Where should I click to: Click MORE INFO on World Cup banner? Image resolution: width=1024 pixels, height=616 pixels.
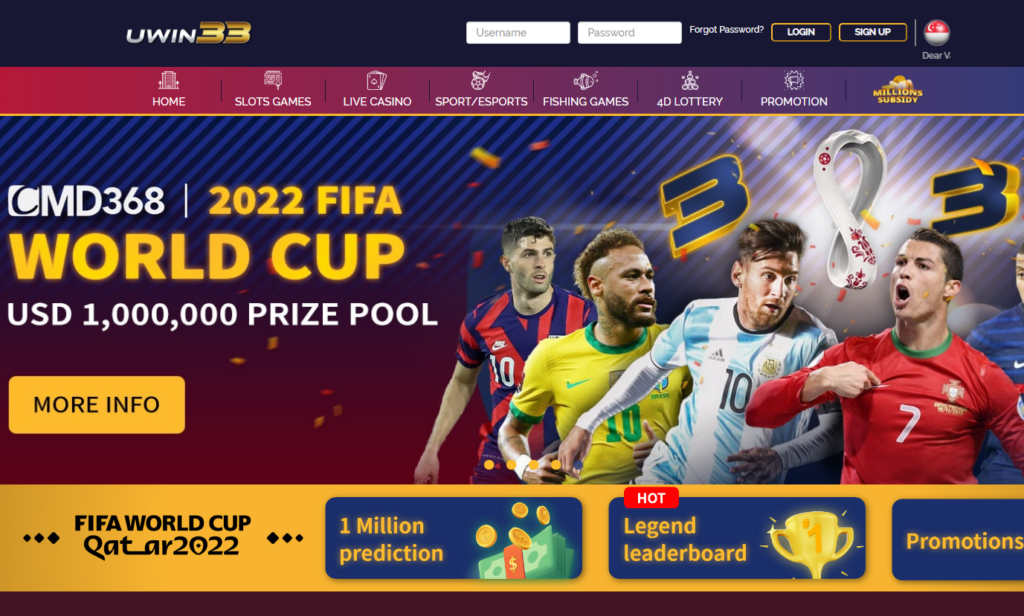[97, 404]
